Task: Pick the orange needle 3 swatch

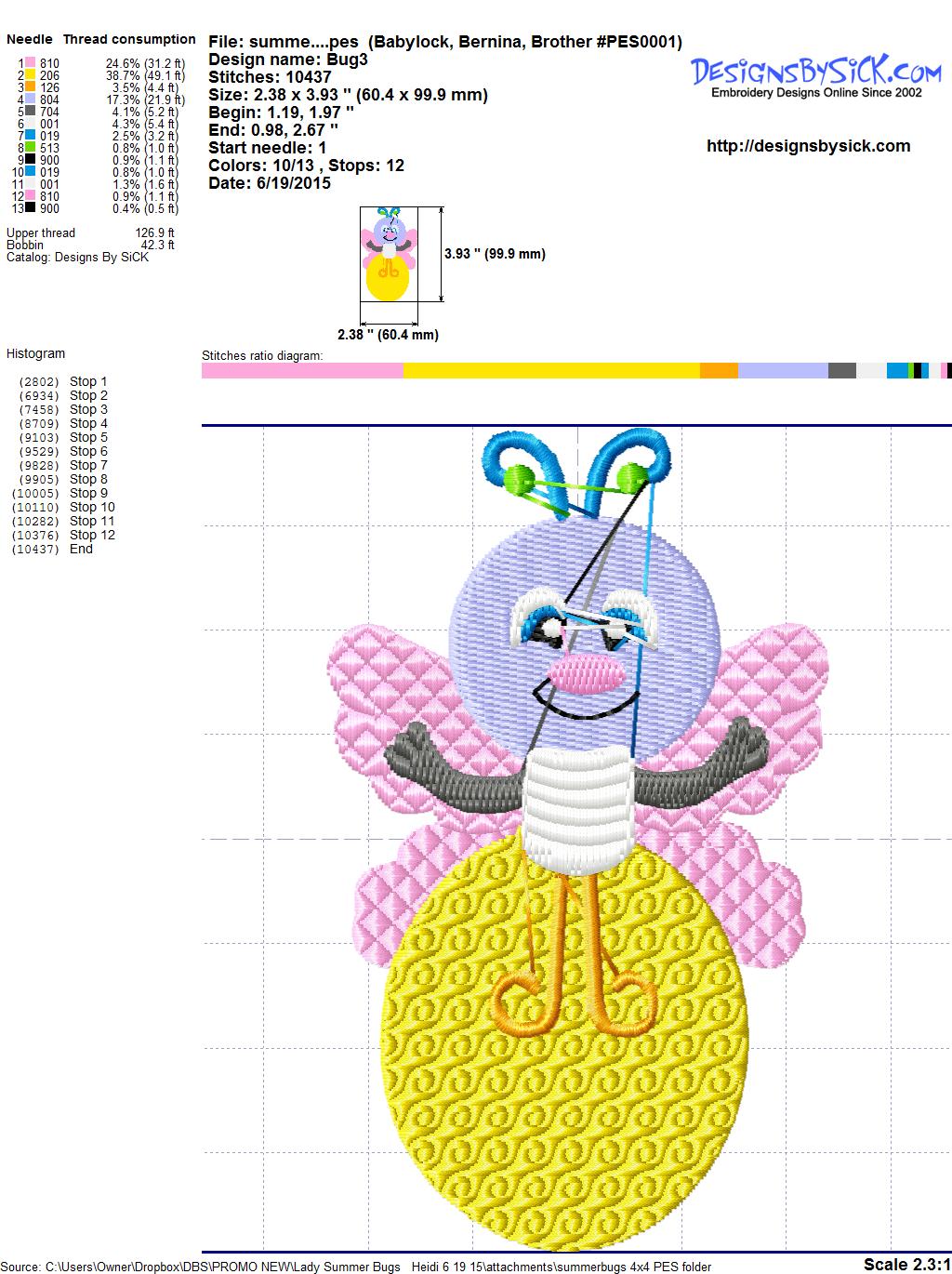Action: point(31,88)
